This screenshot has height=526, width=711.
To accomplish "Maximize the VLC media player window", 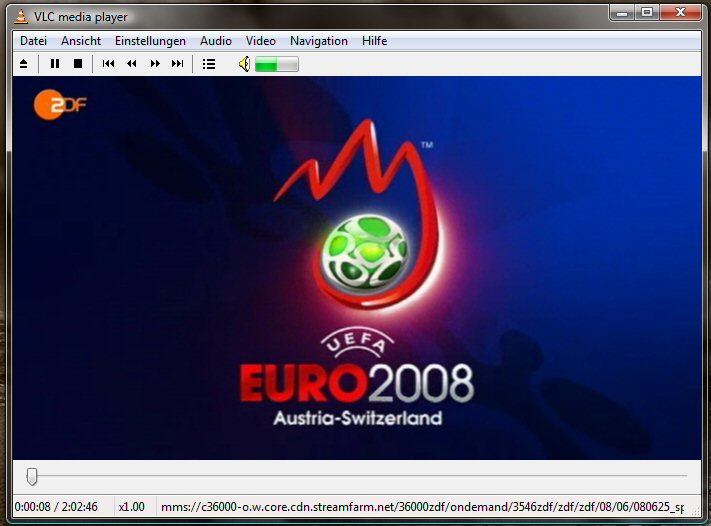I will pos(647,13).
